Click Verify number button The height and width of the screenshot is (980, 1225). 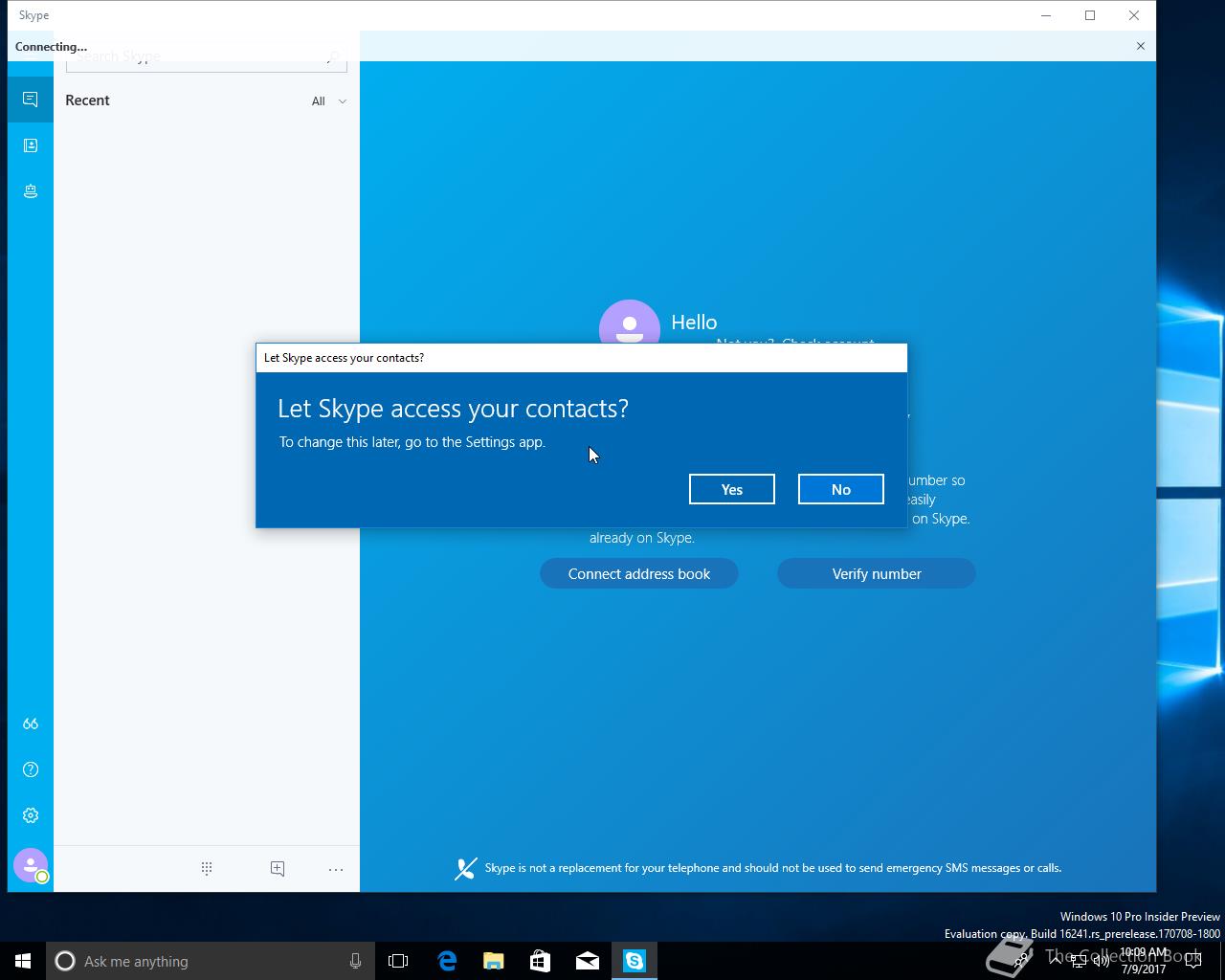877,573
